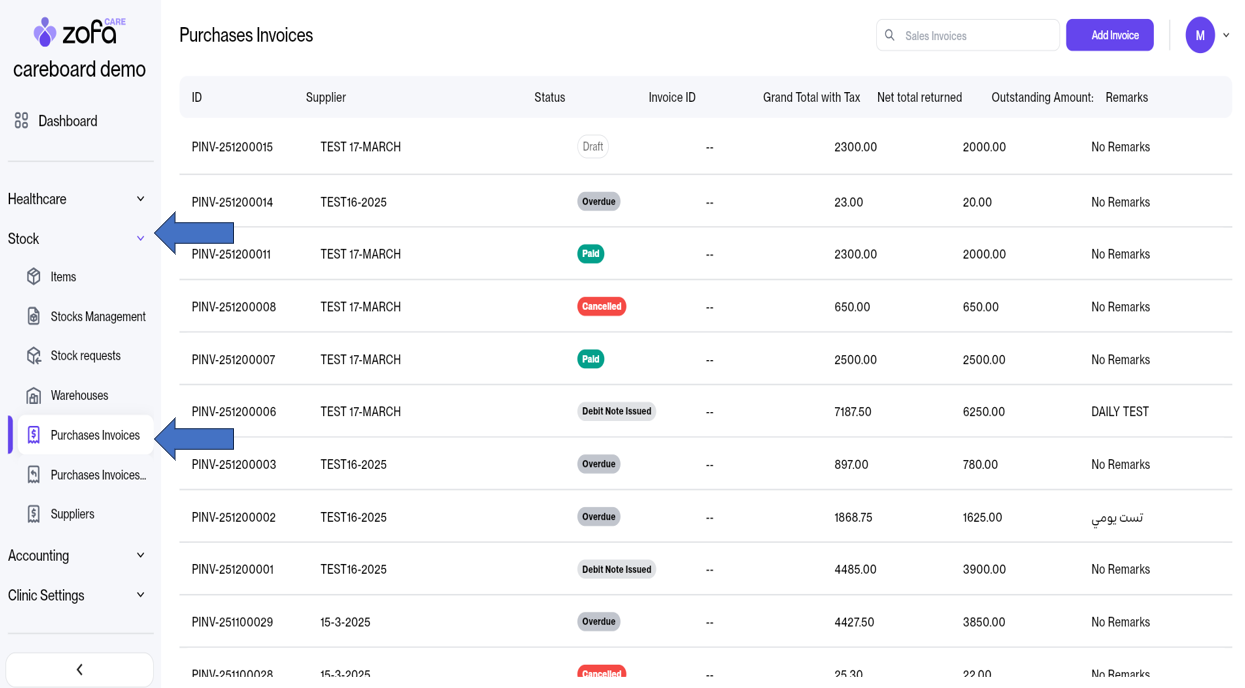The width and height of the screenshot is (1245, 688).
Task: Click the Add Invoice button
Action: 1109,36
